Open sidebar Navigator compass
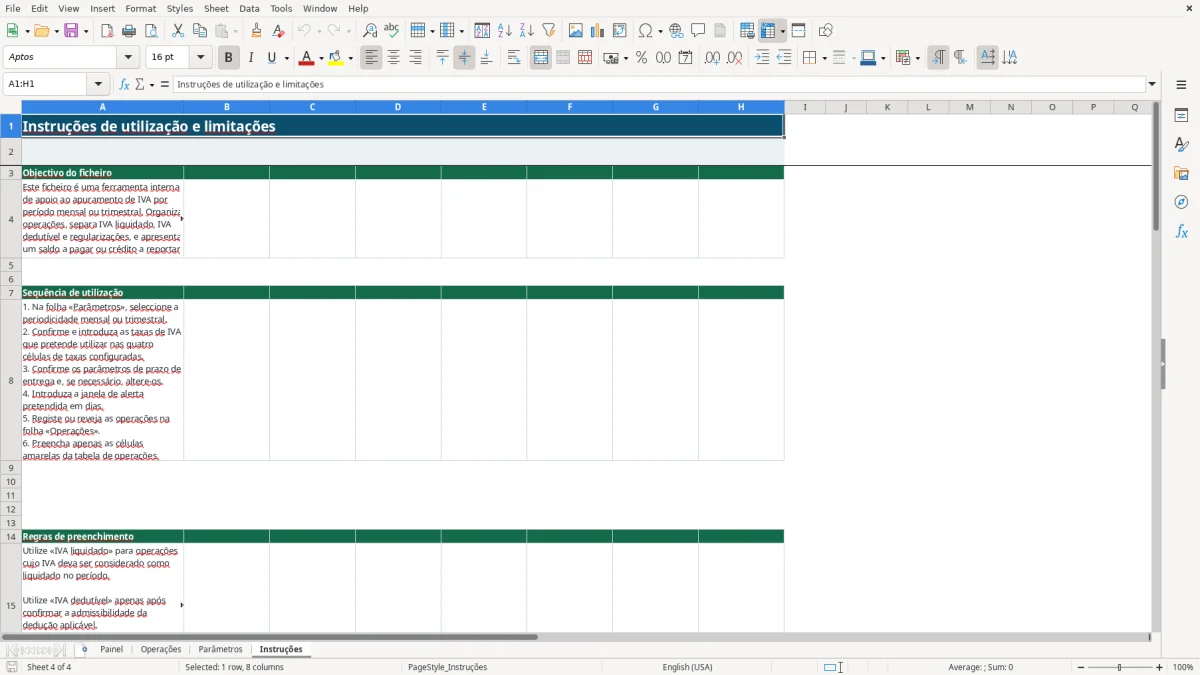This screenshot has height=675, width=1200. click(1181, 202)
